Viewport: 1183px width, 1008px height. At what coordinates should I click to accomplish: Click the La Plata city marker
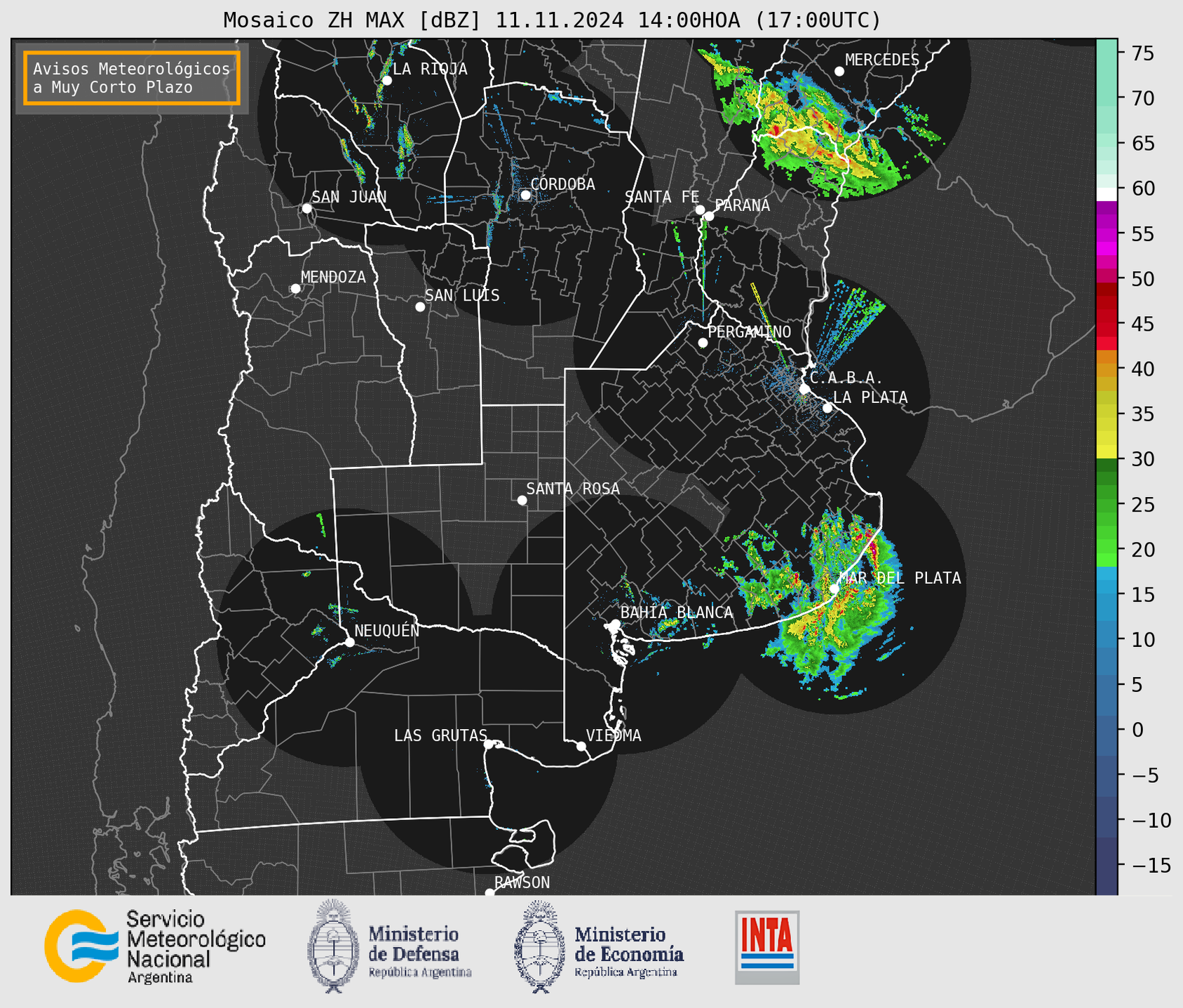pyautogui.click(x=827, y=408)
